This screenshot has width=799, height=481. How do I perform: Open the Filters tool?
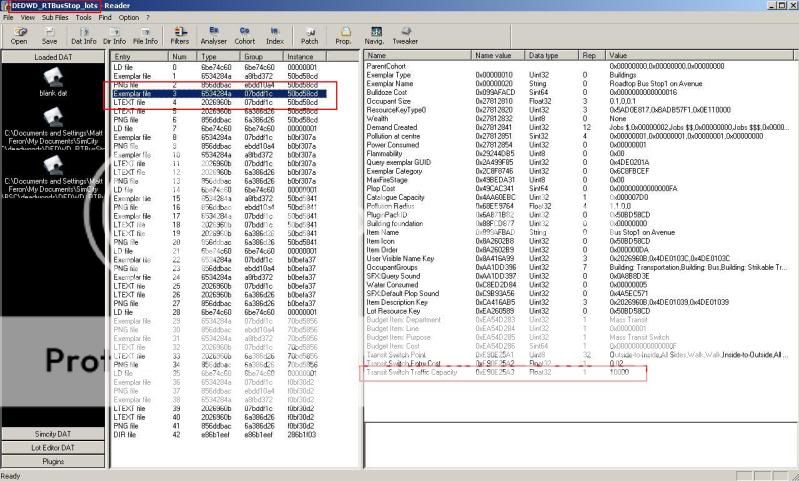point(180,34)
